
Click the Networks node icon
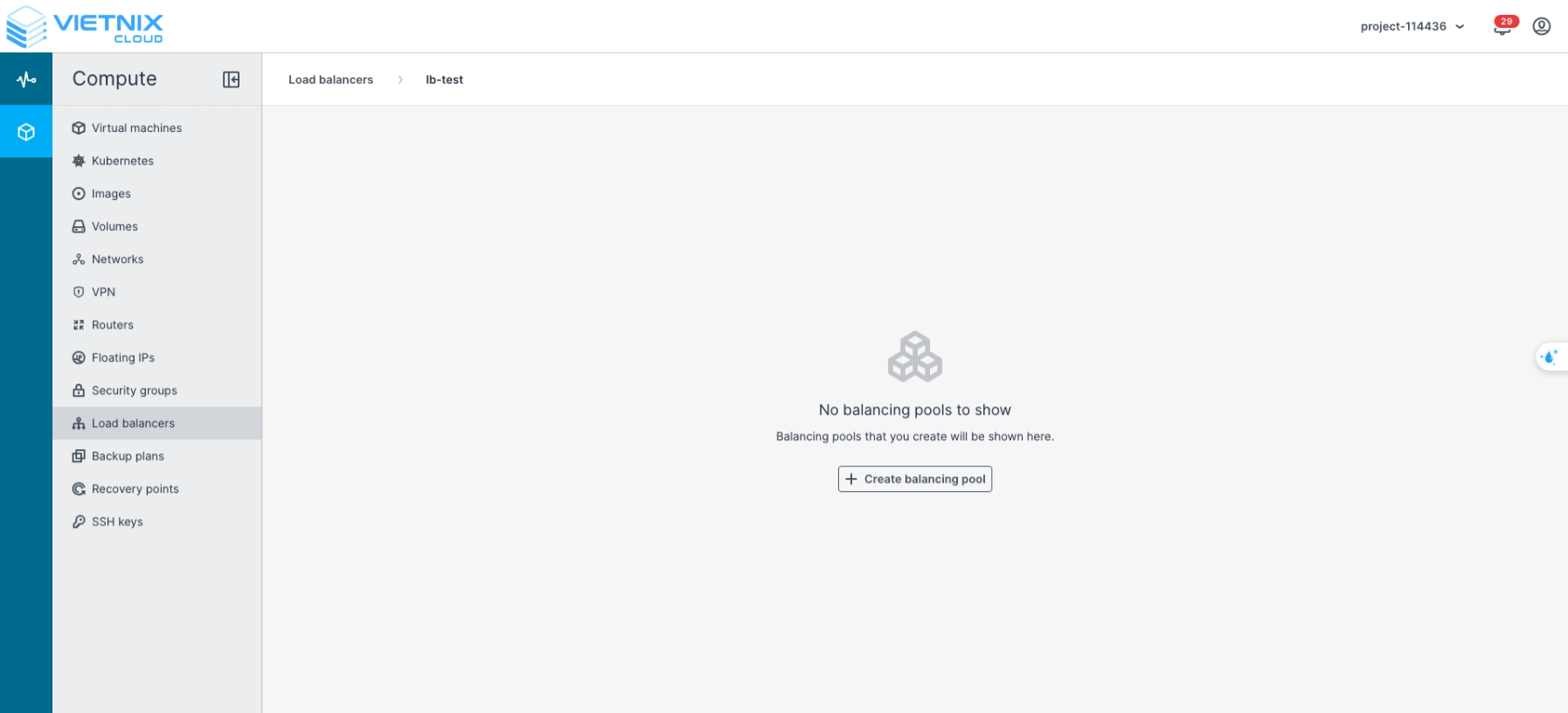coord(79,260)
